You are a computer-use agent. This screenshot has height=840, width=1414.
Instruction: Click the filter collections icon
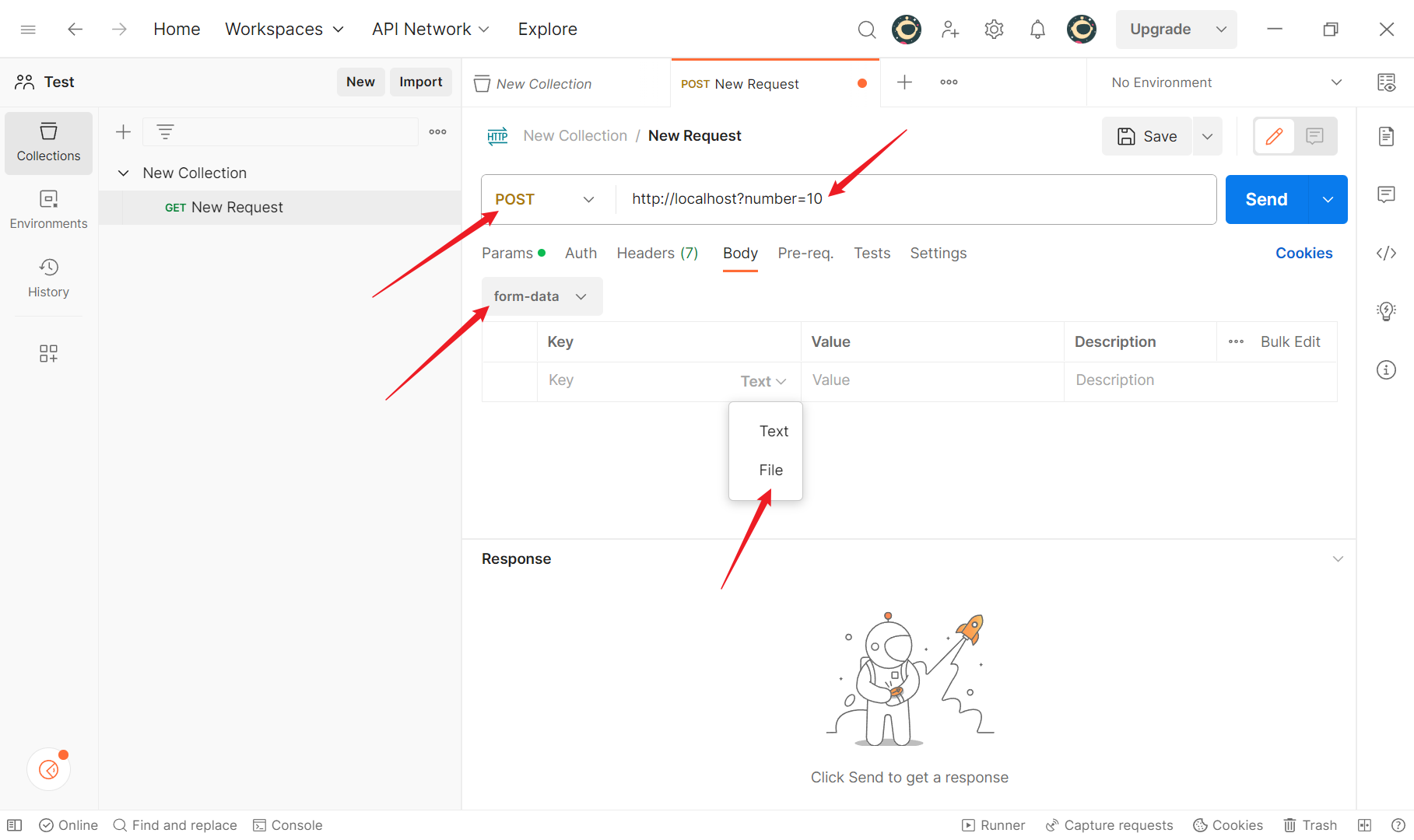point(165,132)
